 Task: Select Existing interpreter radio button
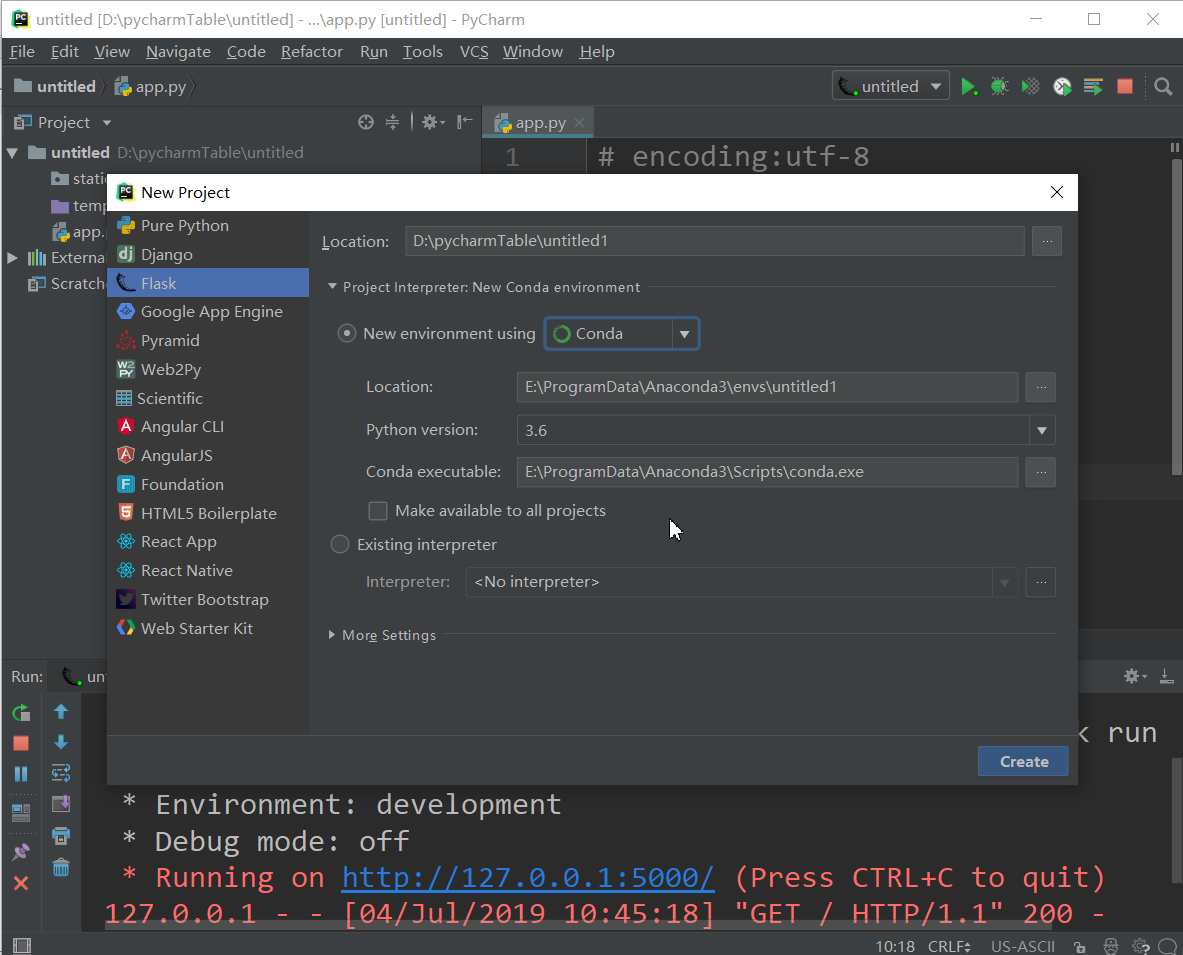pyautogui.click(x=340, y=544)
